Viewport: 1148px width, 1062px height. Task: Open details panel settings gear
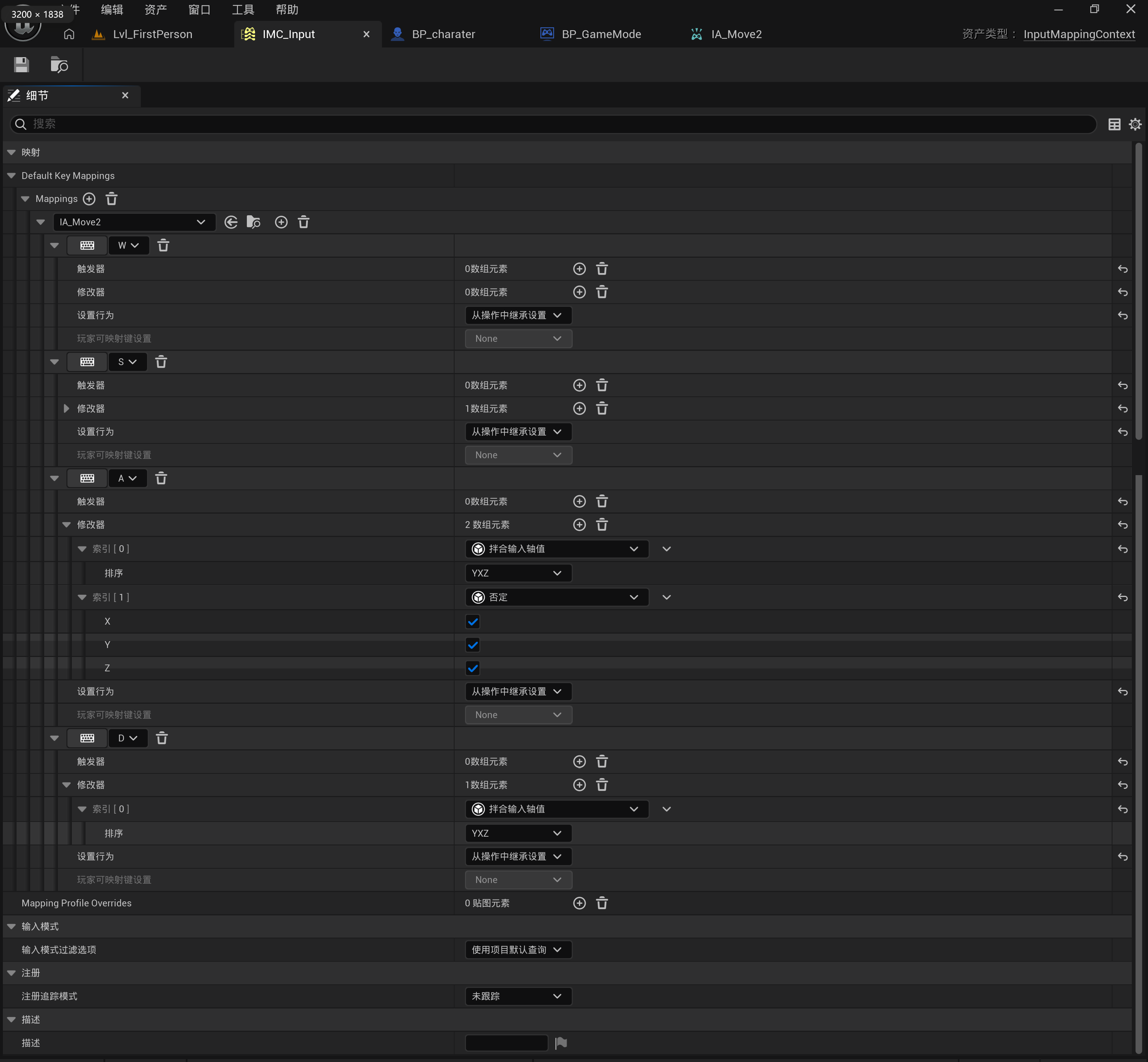1135,124
